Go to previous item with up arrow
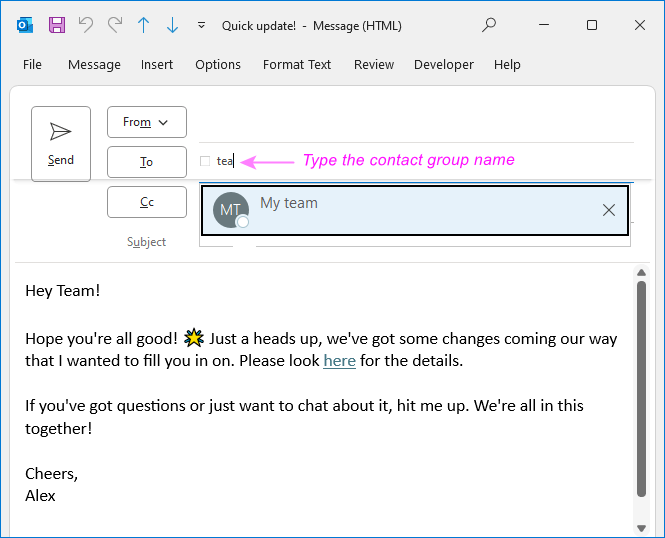665x538 pixels. 144,25
